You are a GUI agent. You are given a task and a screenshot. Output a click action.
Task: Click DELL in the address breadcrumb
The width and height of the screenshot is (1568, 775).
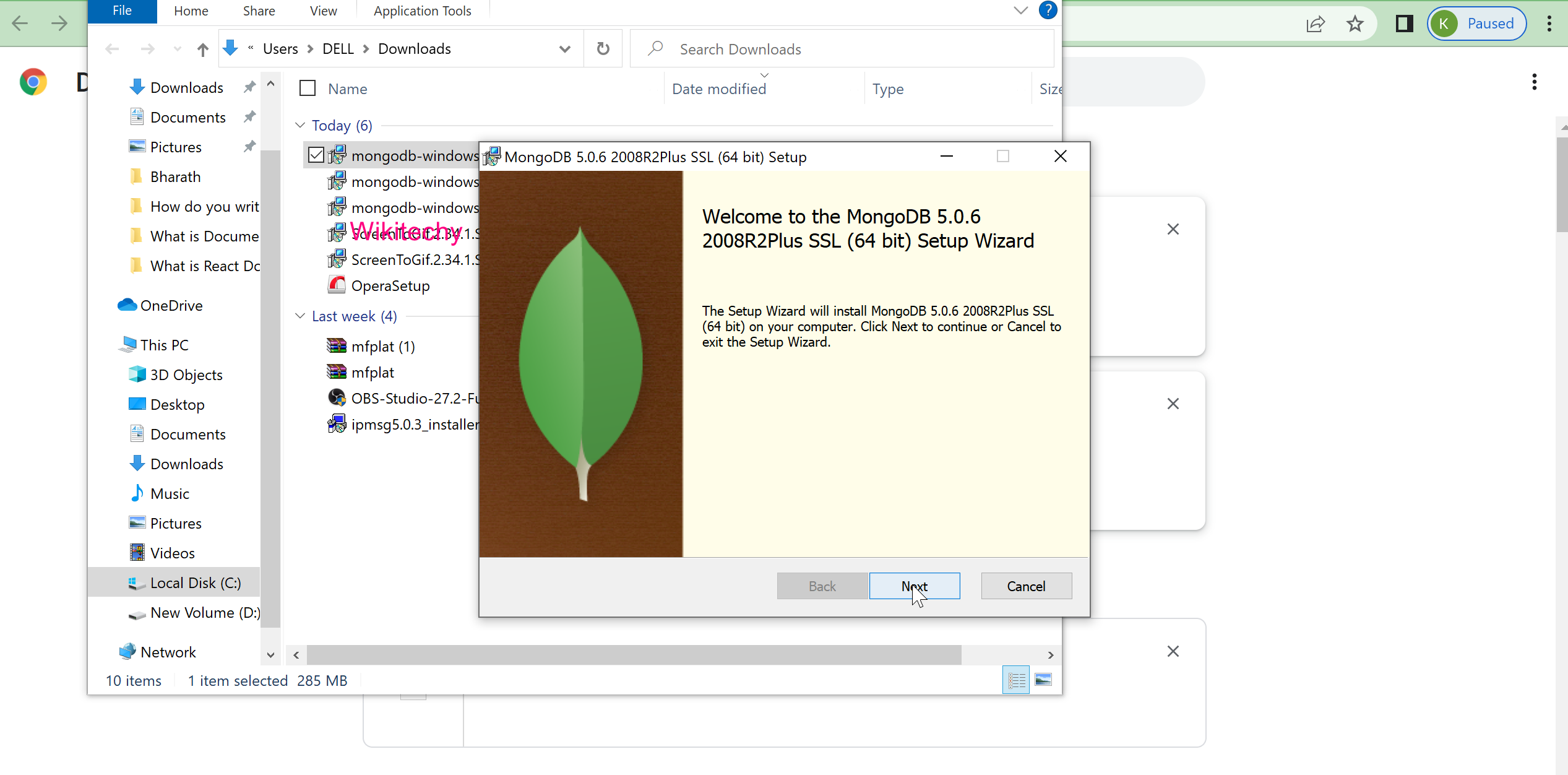338,49
